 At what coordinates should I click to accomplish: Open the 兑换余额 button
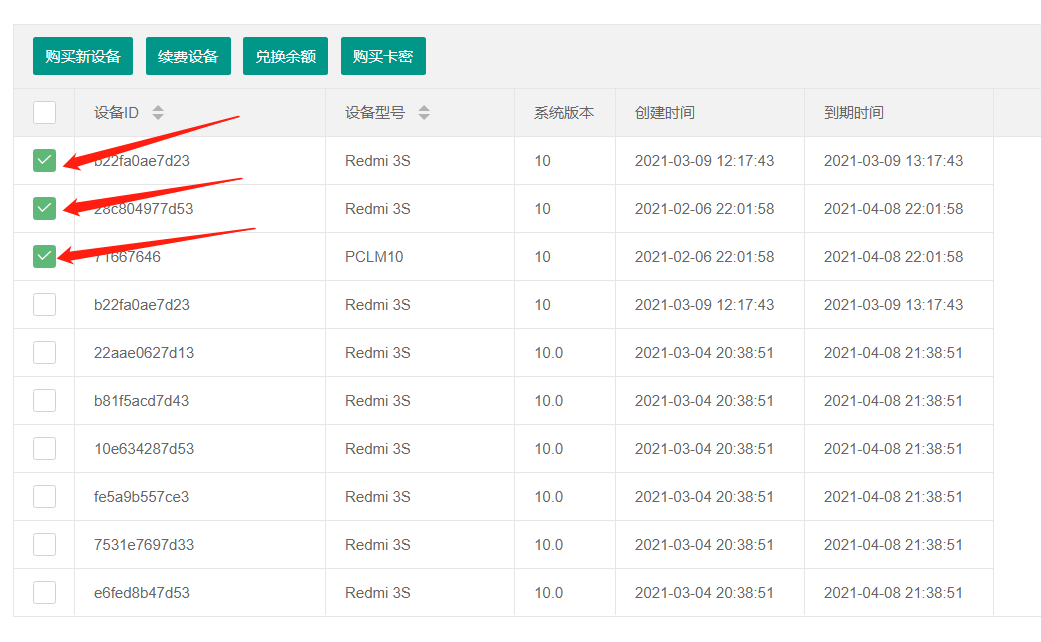coord(285,56)
